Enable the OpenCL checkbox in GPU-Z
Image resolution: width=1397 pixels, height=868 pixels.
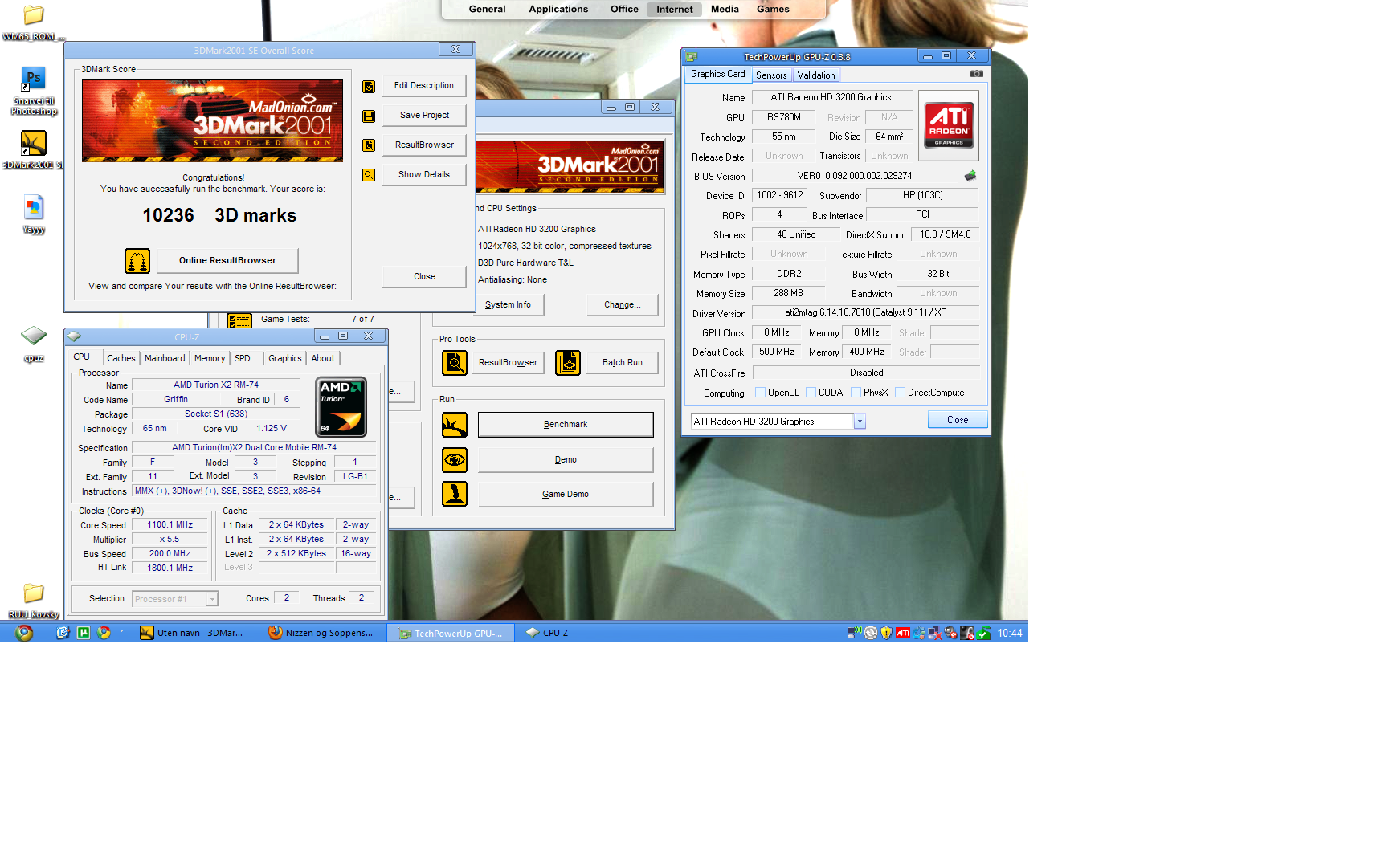click(760, 393)
